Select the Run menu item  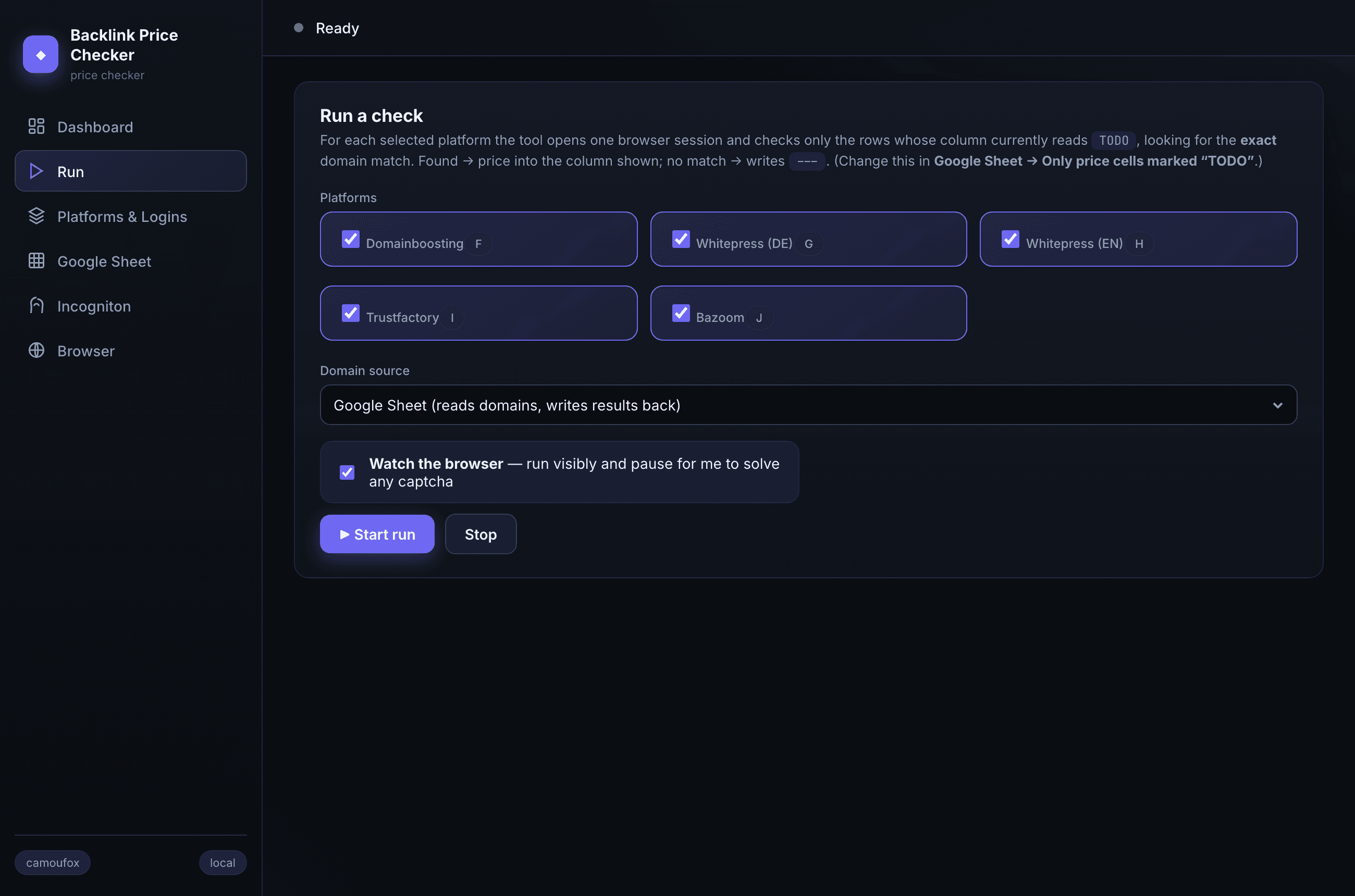click(x=130, y=171)
